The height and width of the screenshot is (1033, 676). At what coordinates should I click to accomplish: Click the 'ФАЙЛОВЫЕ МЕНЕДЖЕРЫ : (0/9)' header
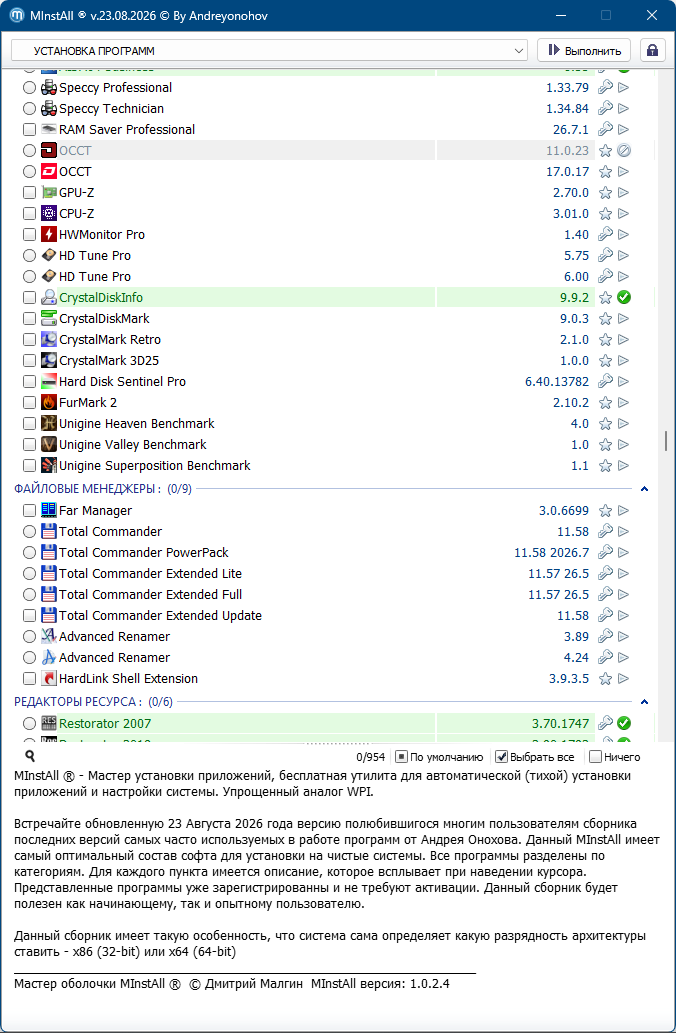103,489
